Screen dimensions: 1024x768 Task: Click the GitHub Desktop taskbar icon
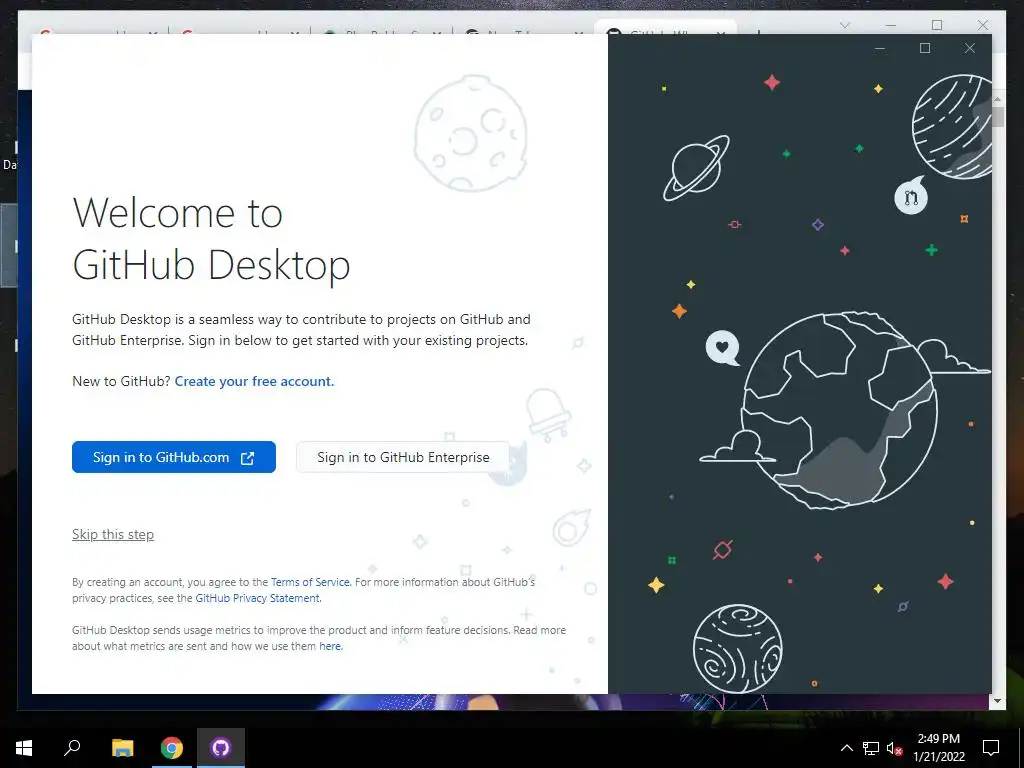[x=221, y=748]
